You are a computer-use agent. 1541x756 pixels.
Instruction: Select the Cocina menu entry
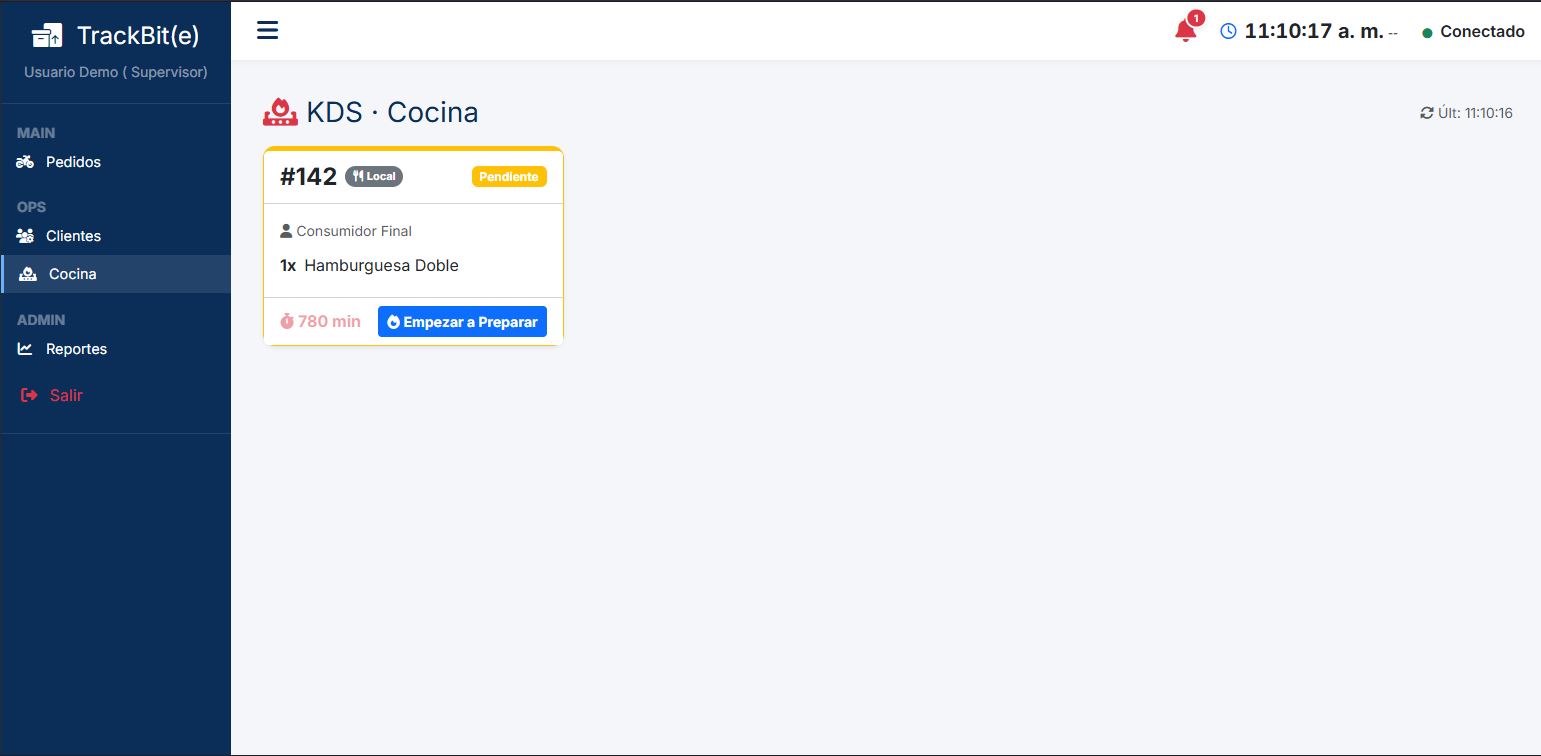[x=71, y=273]
